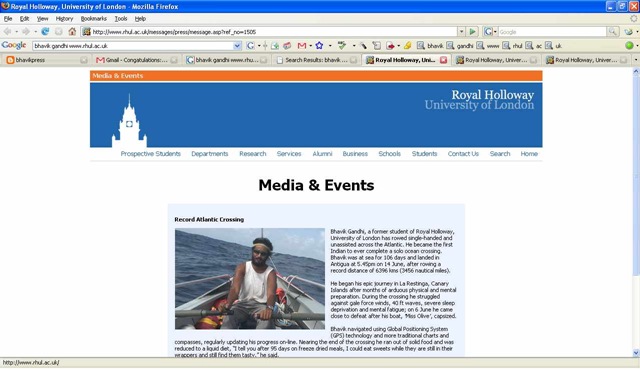Screen dimensions: 640x370
Task: Open the Bookmarks menu
Action: click(93, 19)
